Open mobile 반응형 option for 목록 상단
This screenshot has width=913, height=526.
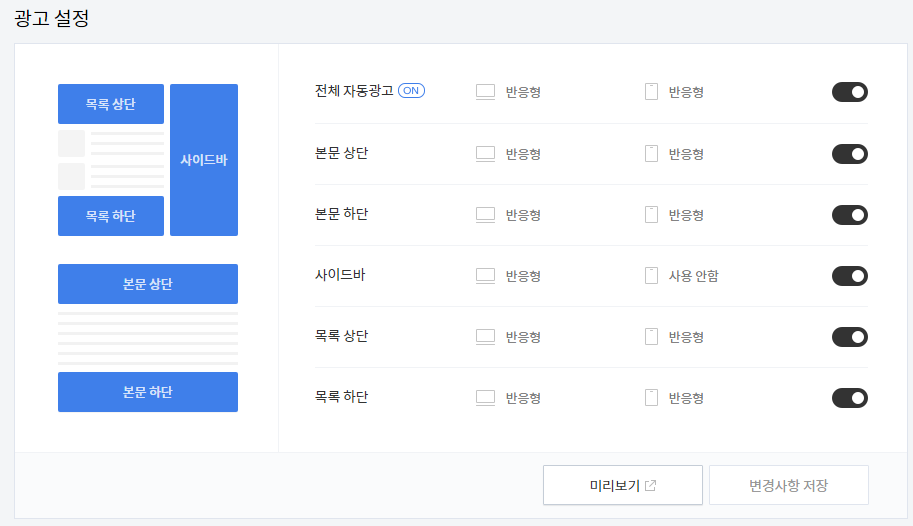point(686,337)
